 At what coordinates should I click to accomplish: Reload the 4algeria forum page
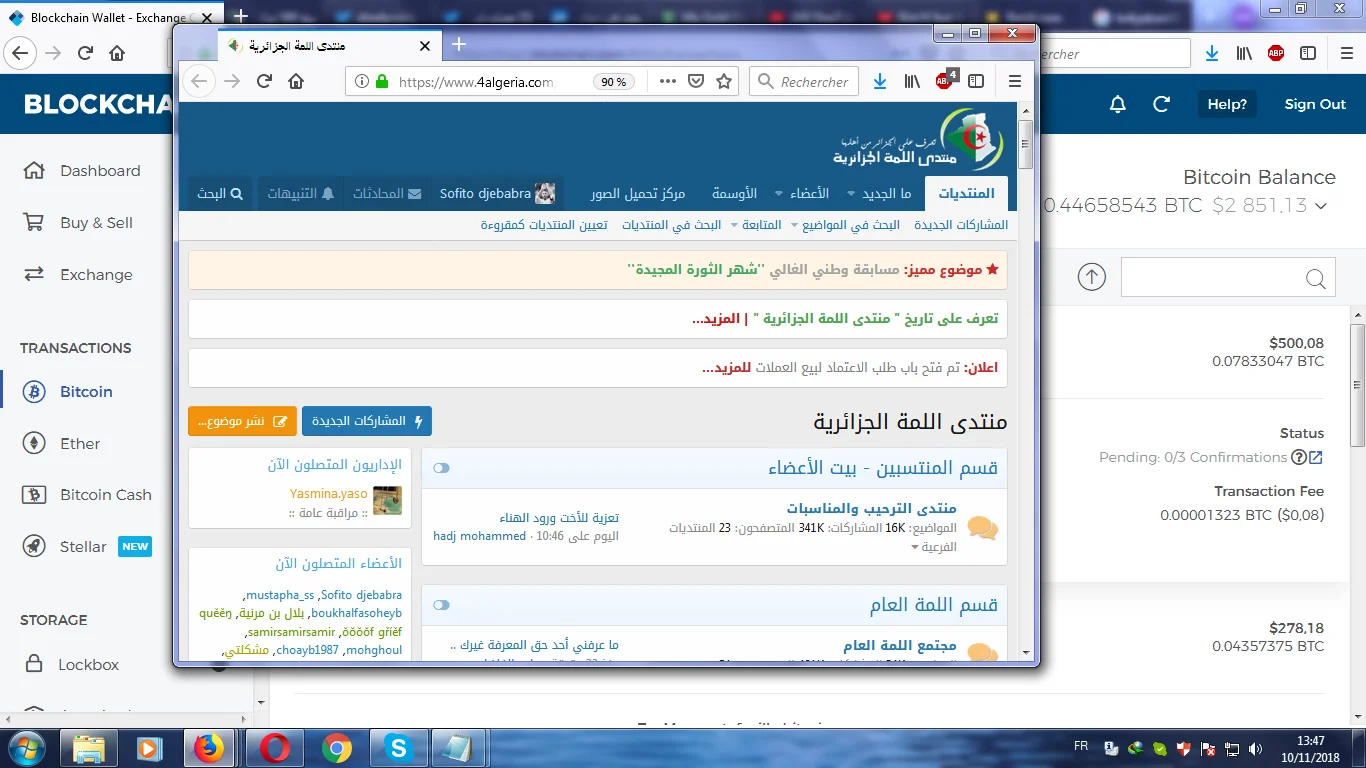tap(264, 82)
